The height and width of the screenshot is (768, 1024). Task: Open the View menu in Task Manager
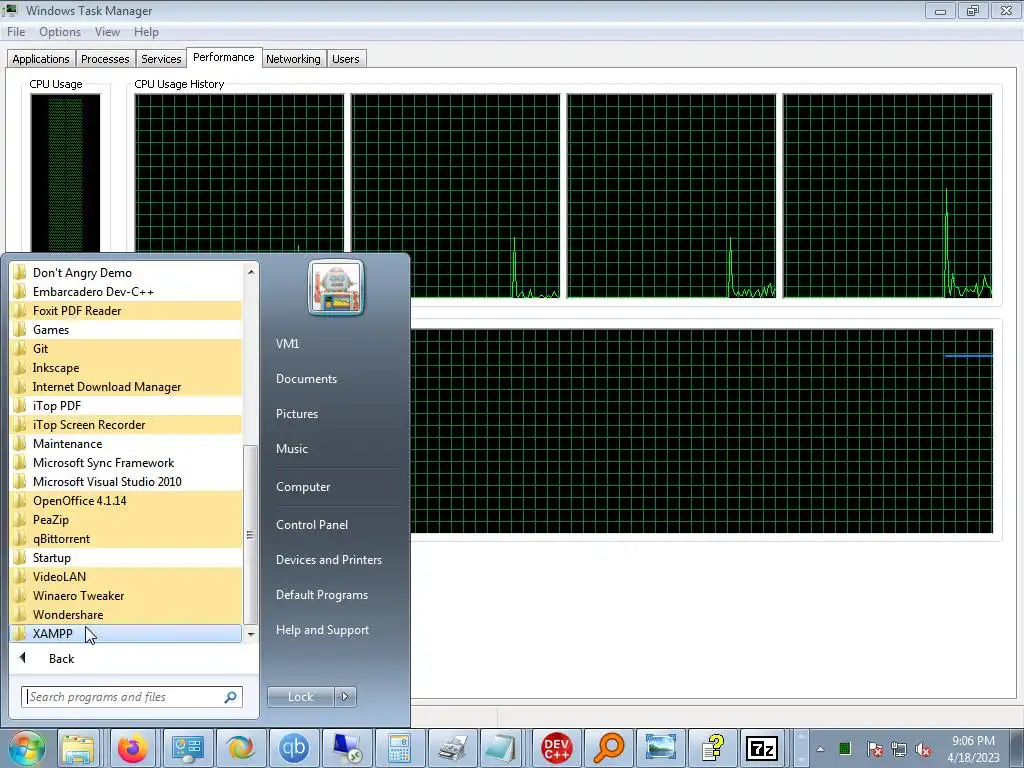pos(107,32)
